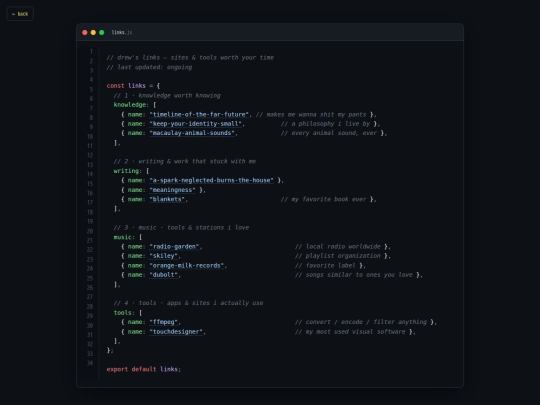Visit the macaulay-animal-sounds link
Image resolution: width=540 pixels, height=405 pixels.
click(x=192, y=133)
